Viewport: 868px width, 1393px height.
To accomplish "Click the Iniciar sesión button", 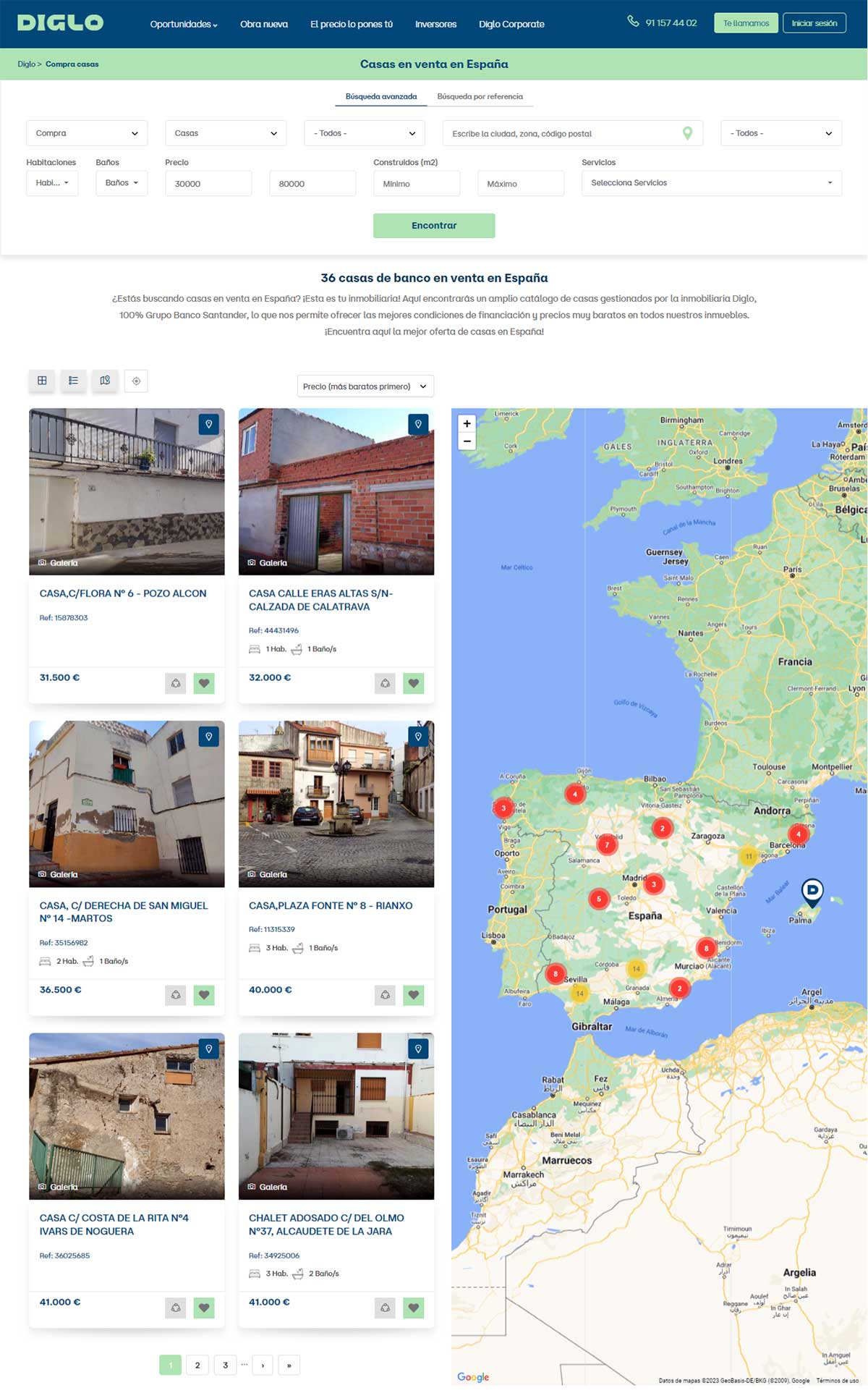I will tap(814, 23).
